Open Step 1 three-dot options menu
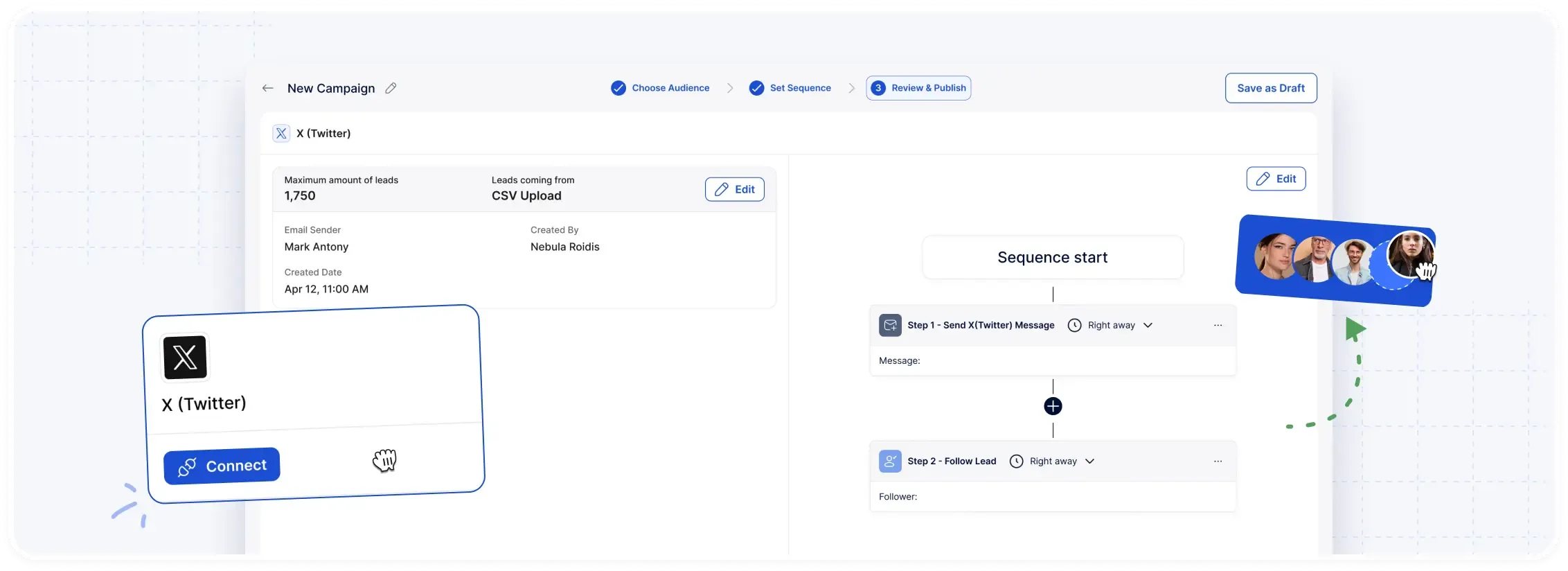 point(1218,325)
